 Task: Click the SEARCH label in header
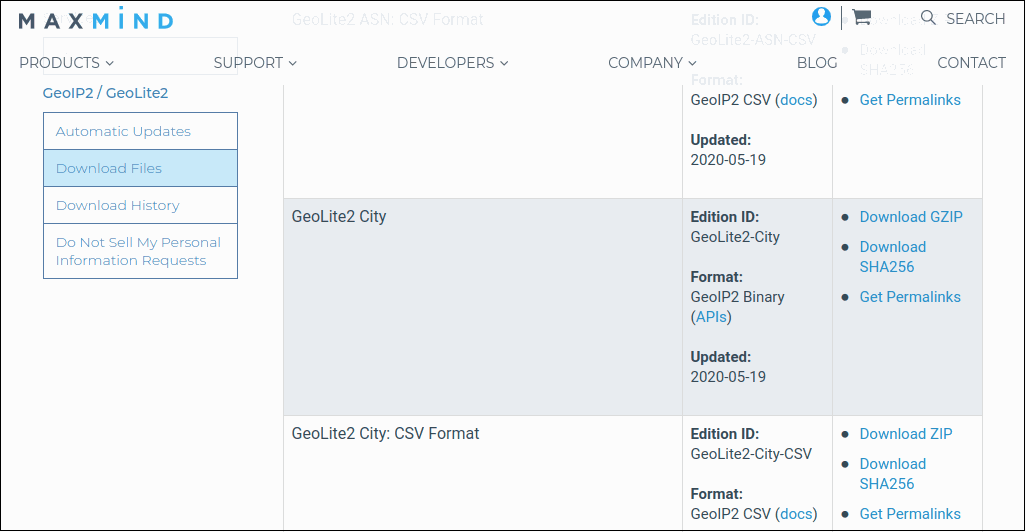click(x=975, y=18)
